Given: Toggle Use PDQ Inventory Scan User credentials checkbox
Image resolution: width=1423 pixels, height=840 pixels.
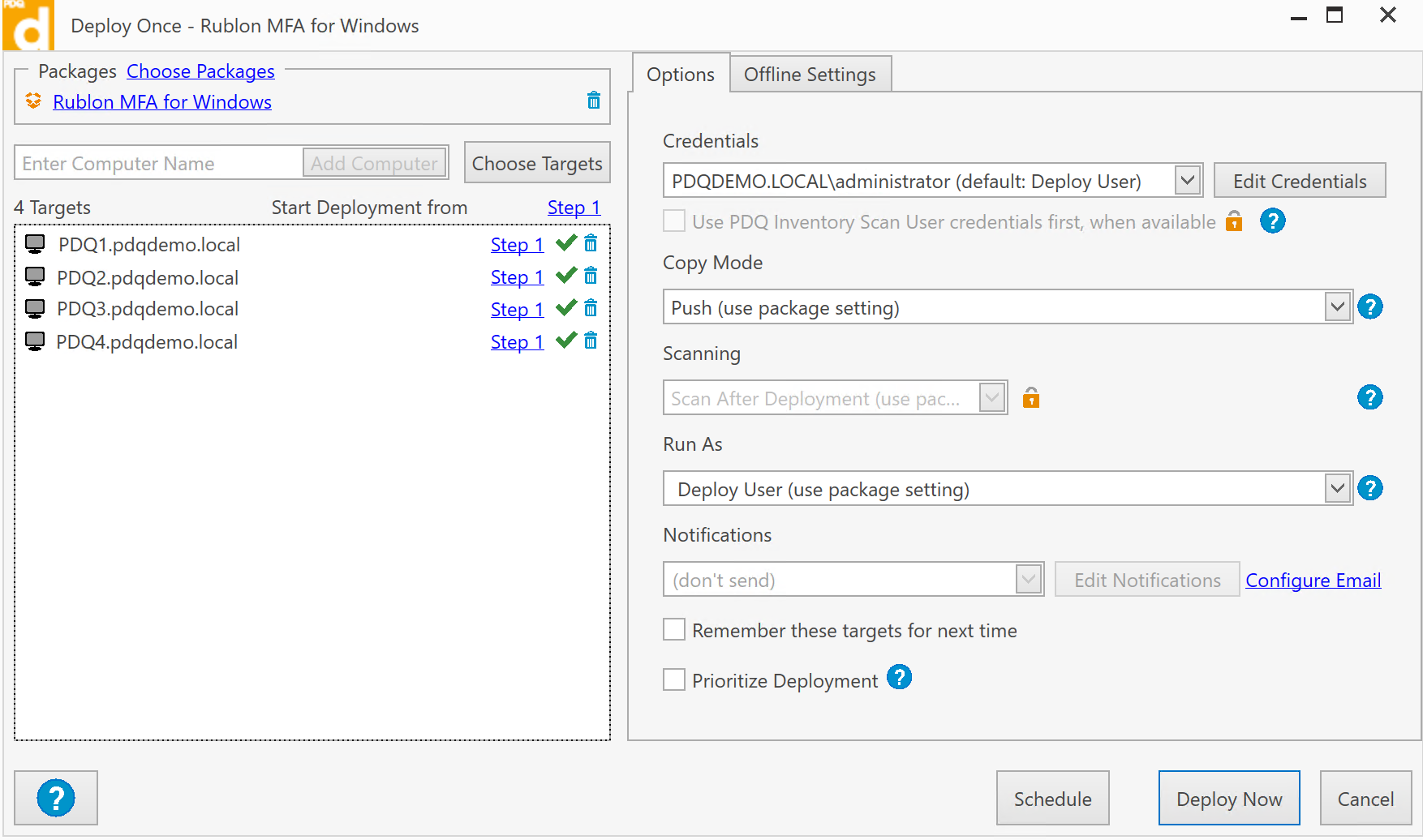Looking at the screenshot, I should point(674,221).
